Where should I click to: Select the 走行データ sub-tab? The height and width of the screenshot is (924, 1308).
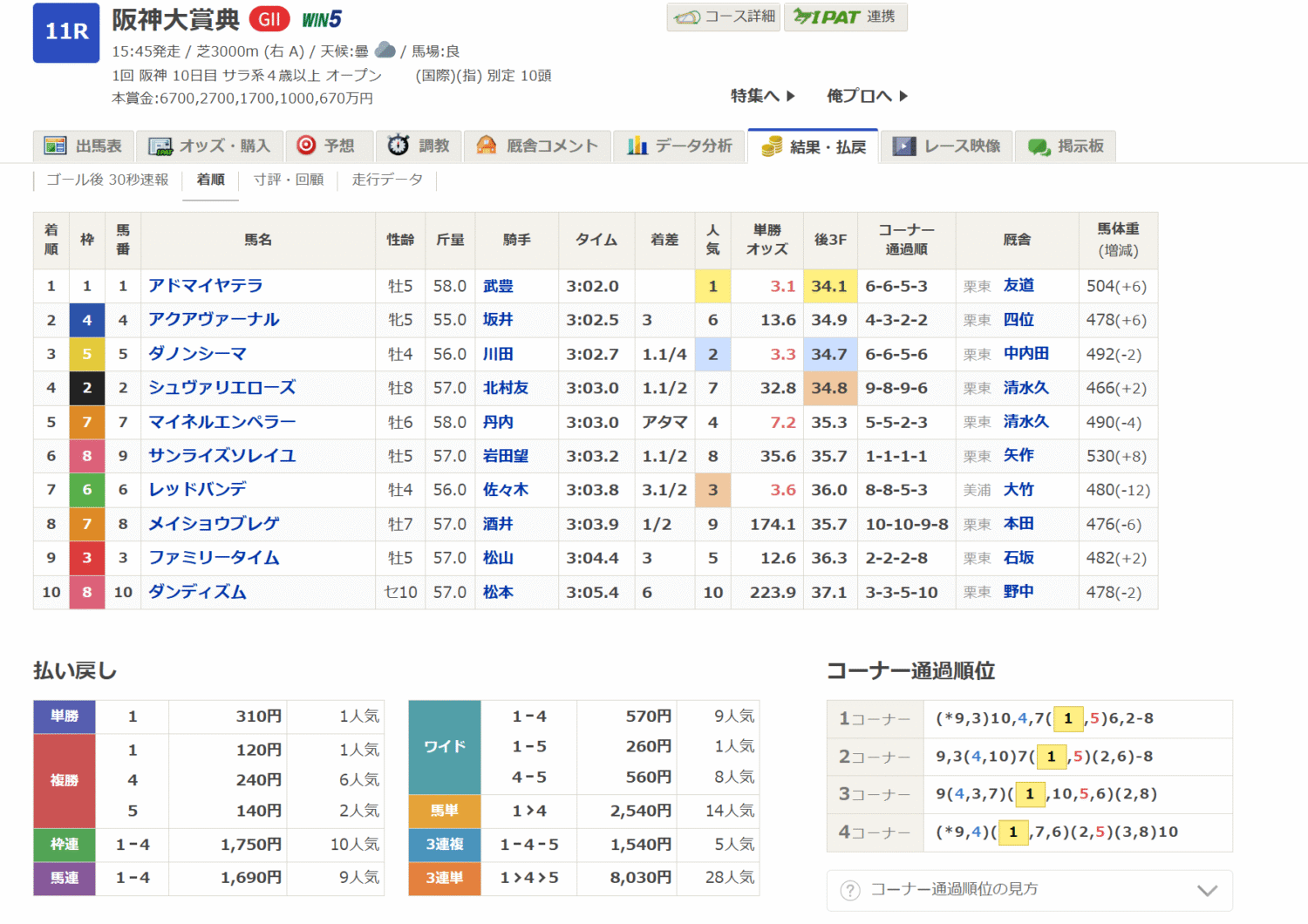point(387,180)
